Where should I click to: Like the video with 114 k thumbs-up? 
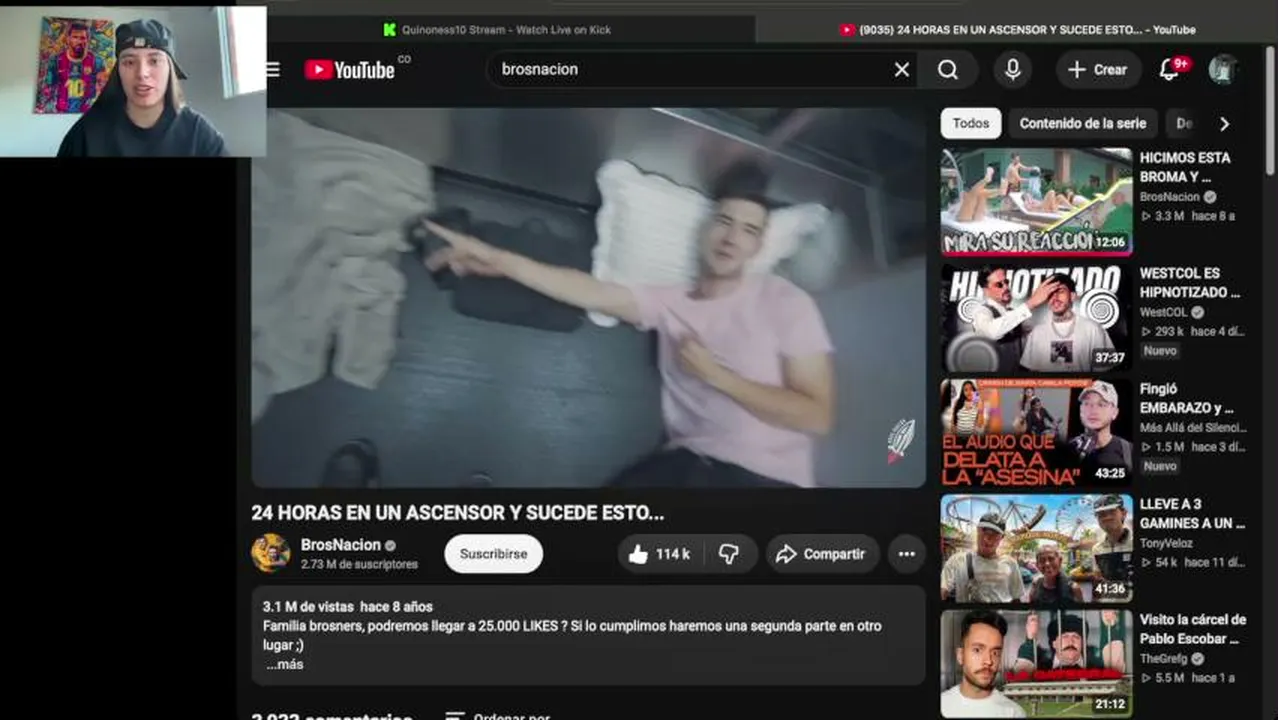(660, 554)
